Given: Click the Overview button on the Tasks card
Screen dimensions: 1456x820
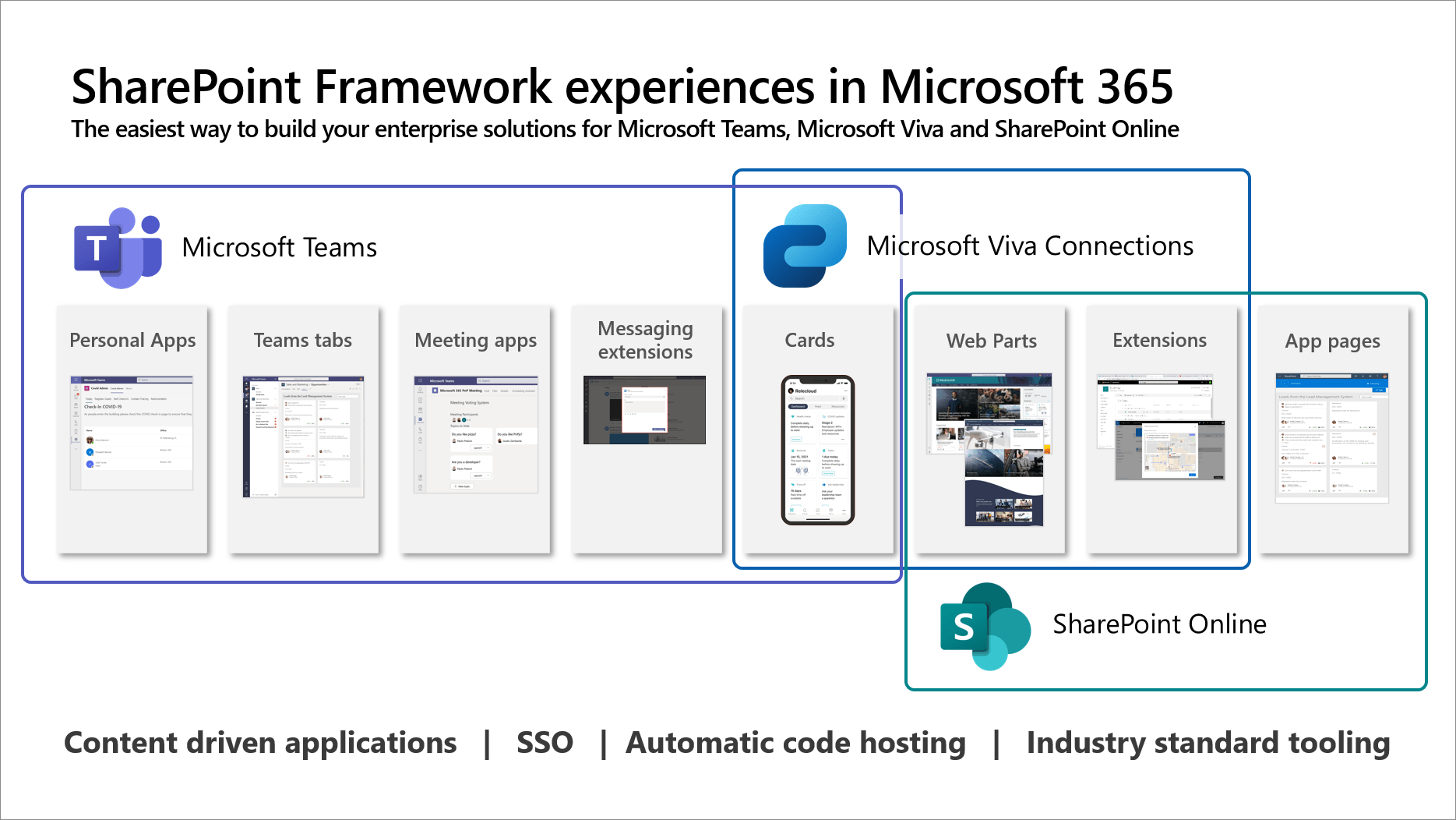Looking at the screenshot, I should pyautogui.click(x=829, y=473).
